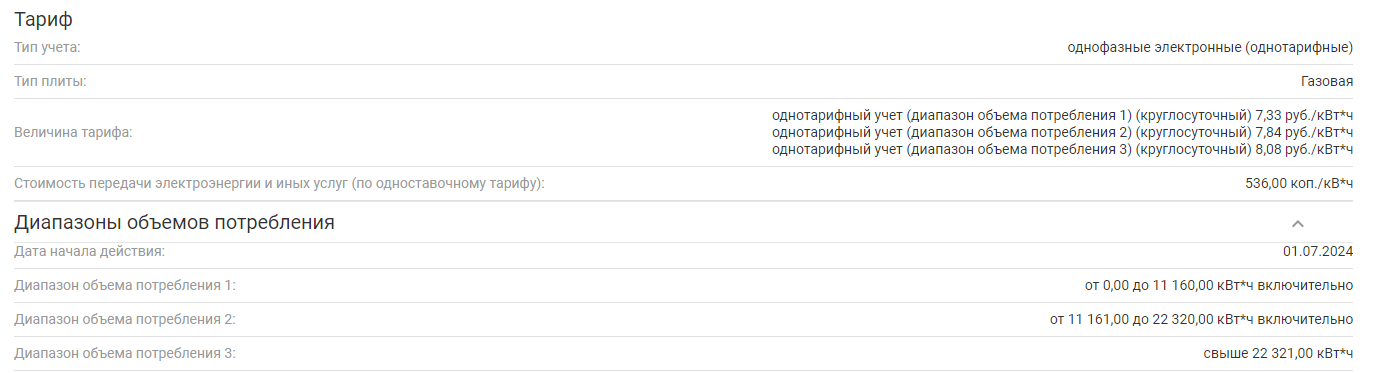Click the Величина тарифа label
Image resolution: width=1373 pixels, height=373 pixels.
(73, 132)
